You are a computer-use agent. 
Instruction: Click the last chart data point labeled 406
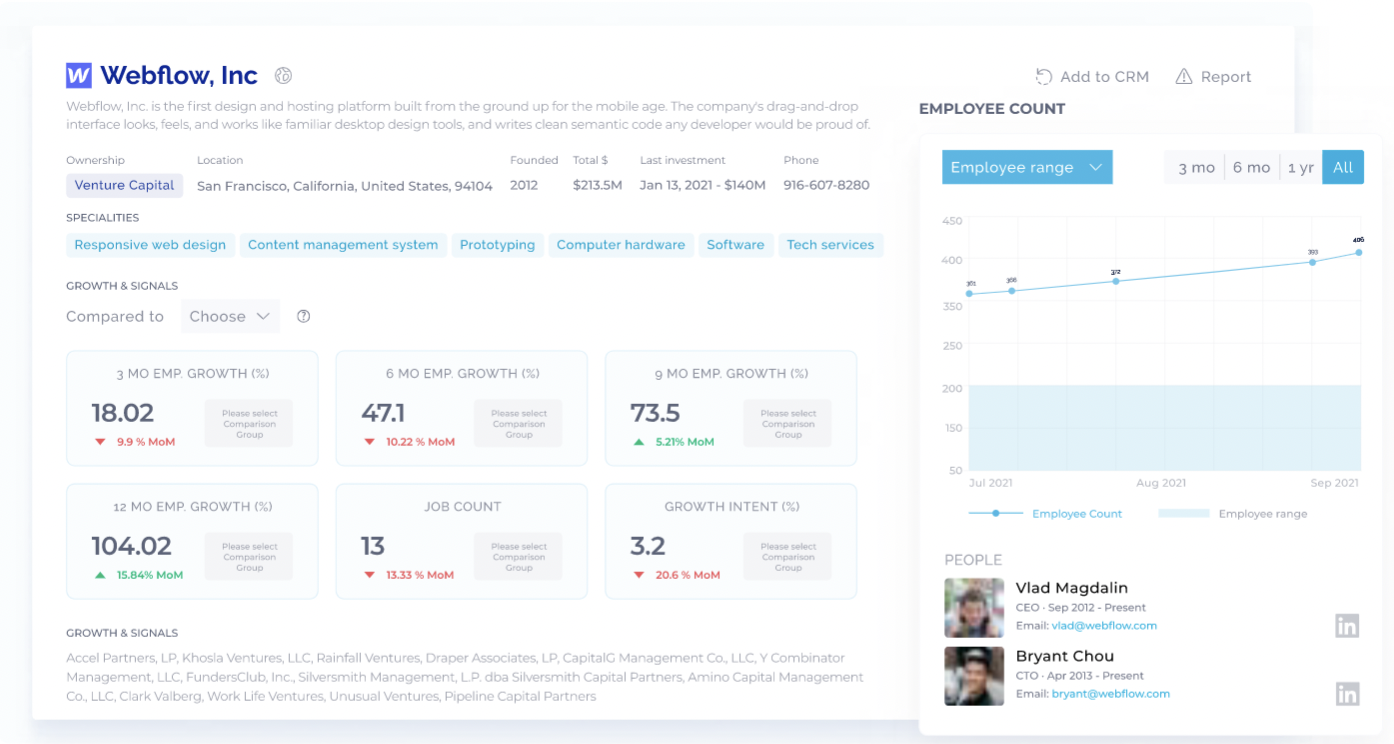tap(1359, 252)
